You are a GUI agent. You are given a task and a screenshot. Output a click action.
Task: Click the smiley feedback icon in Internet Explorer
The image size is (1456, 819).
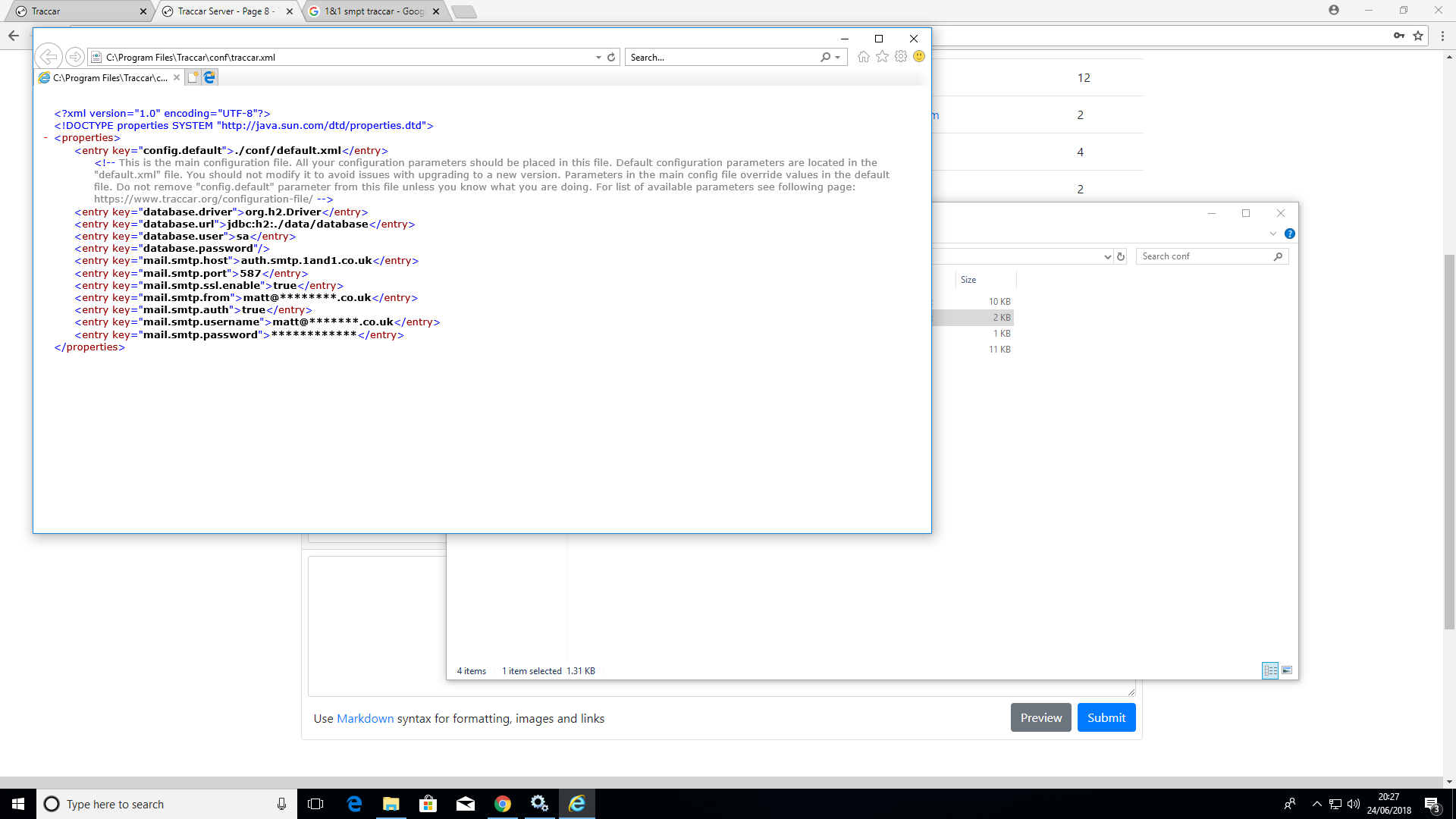(x=919, y=57)
